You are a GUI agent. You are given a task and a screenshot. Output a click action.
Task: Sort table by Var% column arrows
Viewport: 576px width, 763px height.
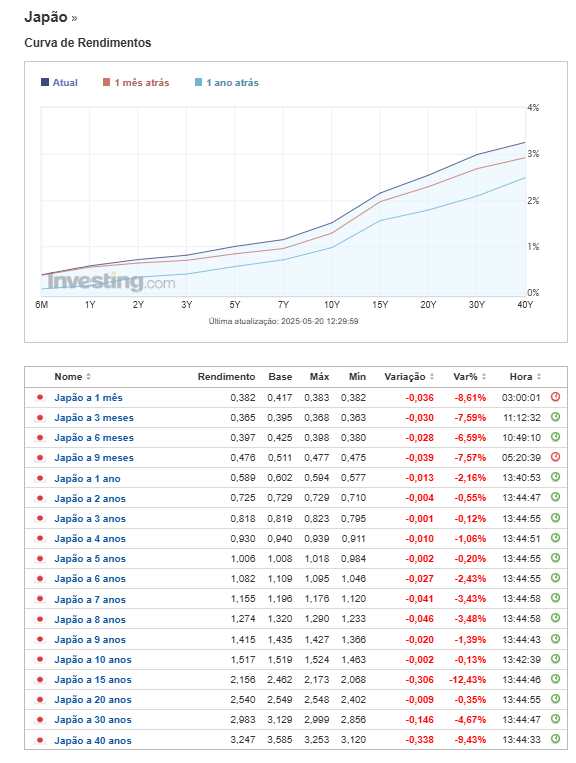click(484, 377)
